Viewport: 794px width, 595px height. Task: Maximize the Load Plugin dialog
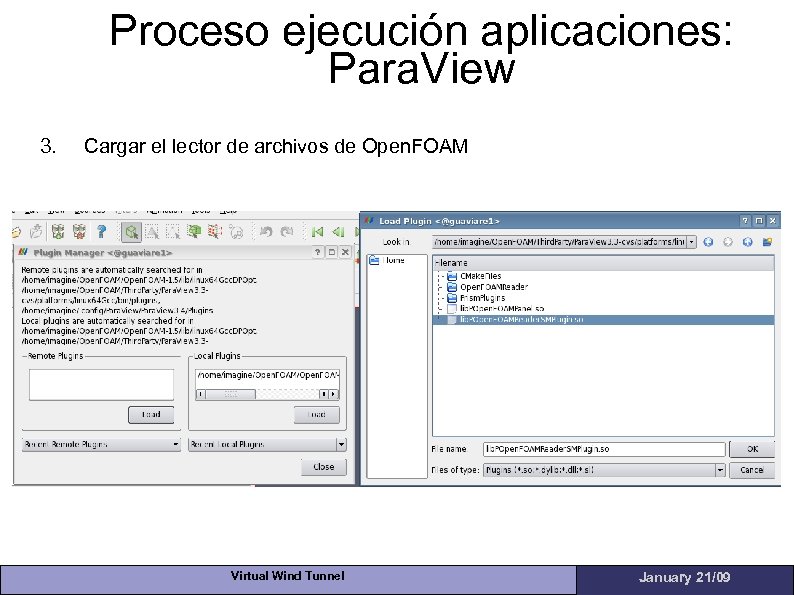[x=759, y=221]
